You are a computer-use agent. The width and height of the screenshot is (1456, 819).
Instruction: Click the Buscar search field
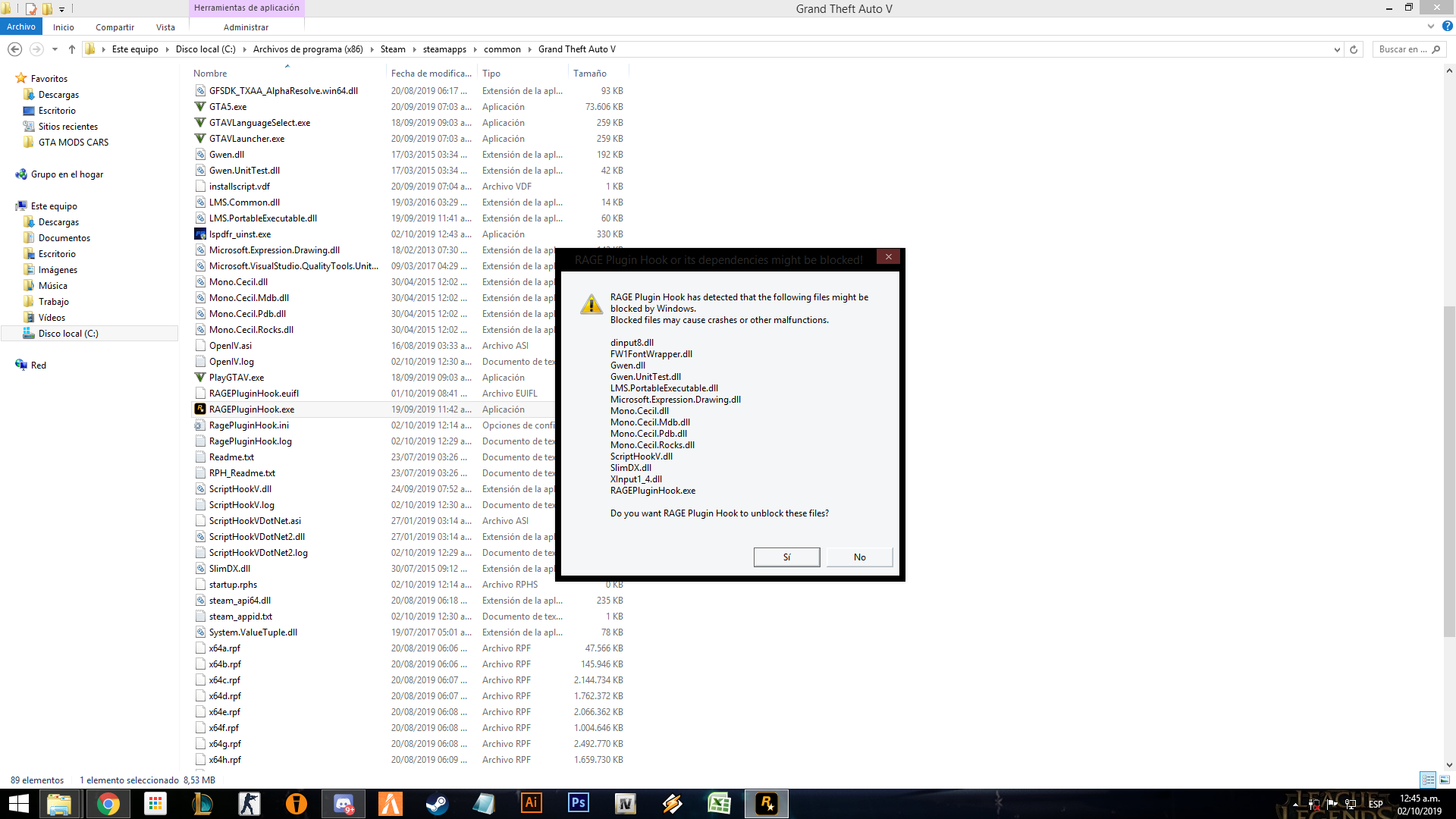tap(1402, 49)
